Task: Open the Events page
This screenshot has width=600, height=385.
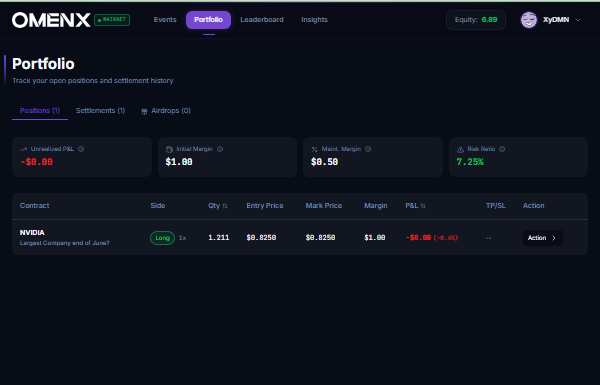Action: [165, 20]
